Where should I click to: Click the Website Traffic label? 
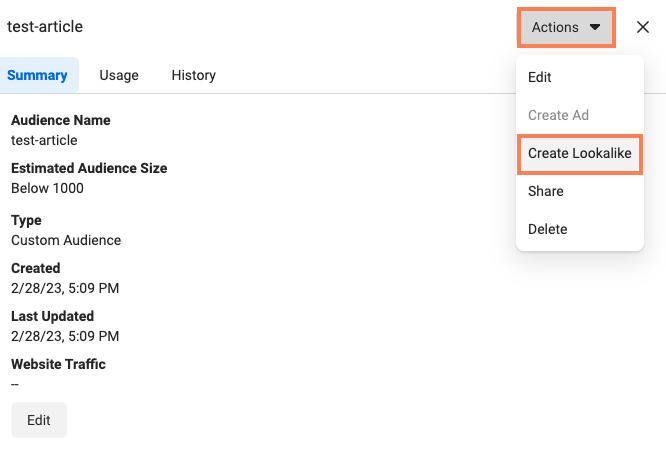click(59, 364)
